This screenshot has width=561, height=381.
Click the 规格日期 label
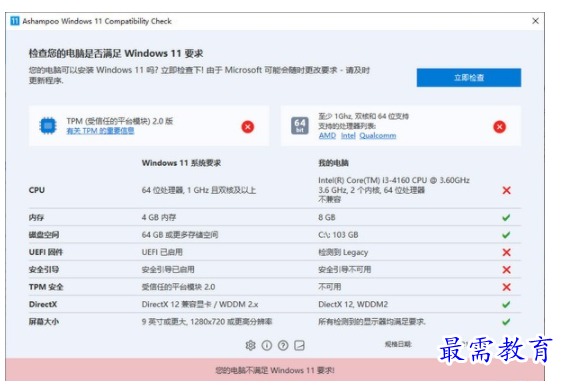[398, 344]
